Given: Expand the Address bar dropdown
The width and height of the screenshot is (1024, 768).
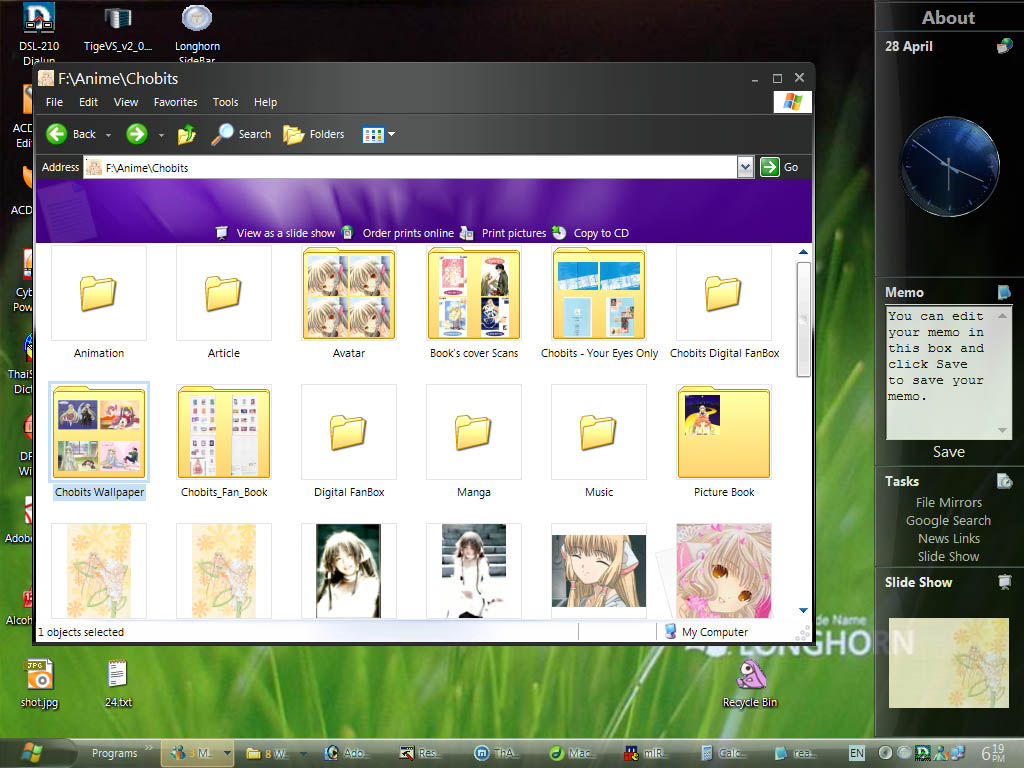Looking at the screenshot, I should tap(745, 167).
